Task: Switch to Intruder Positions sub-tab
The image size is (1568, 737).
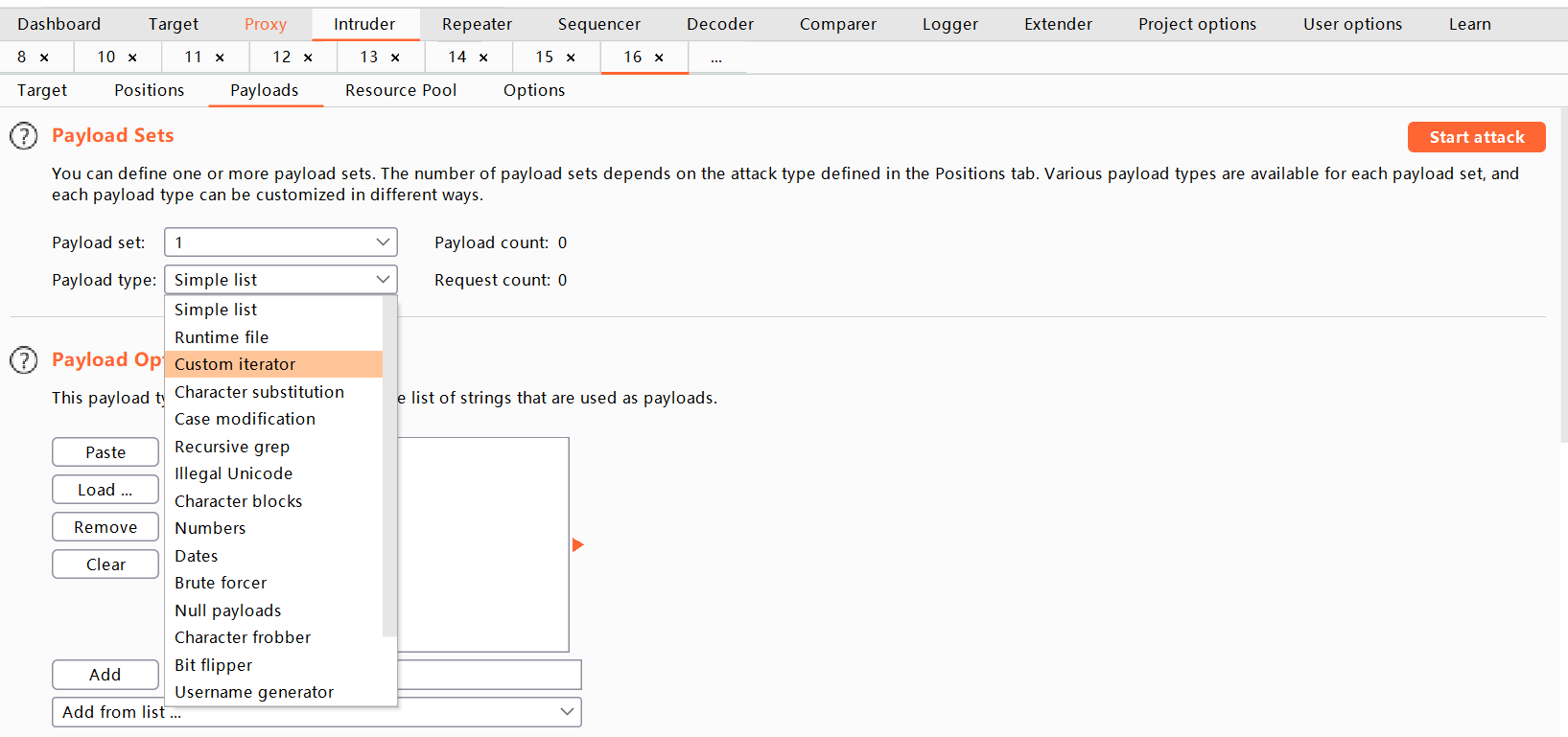Action: 149,90
